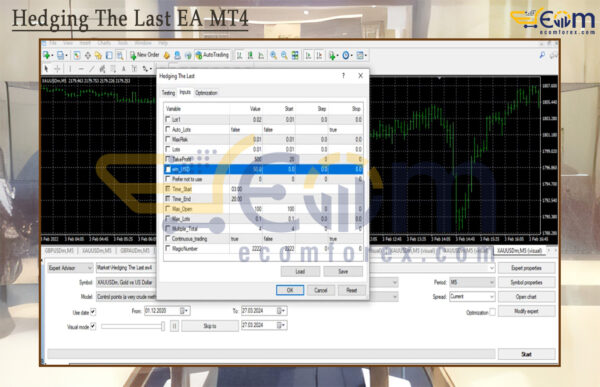Open the To date calendar dropdown

(281, 311)
